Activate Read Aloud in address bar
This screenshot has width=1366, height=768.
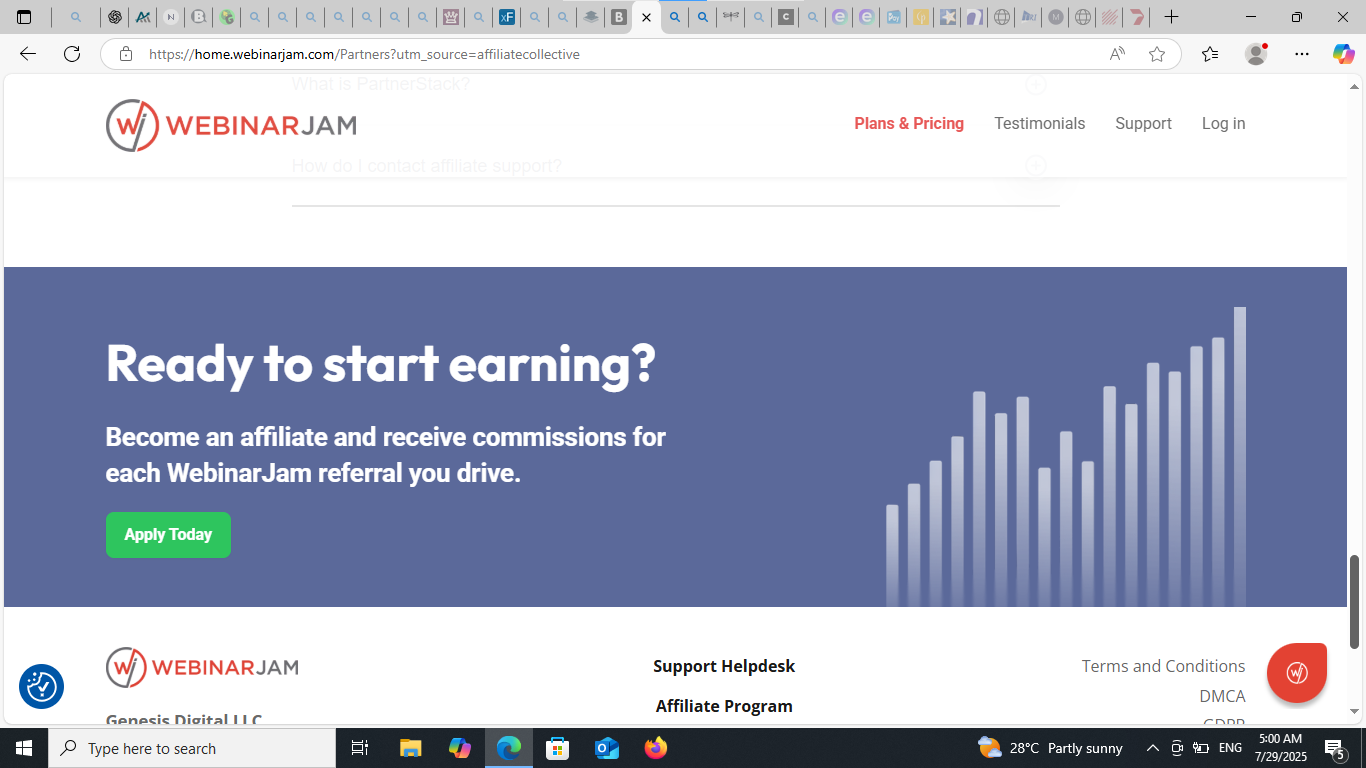coord(1117,54)
